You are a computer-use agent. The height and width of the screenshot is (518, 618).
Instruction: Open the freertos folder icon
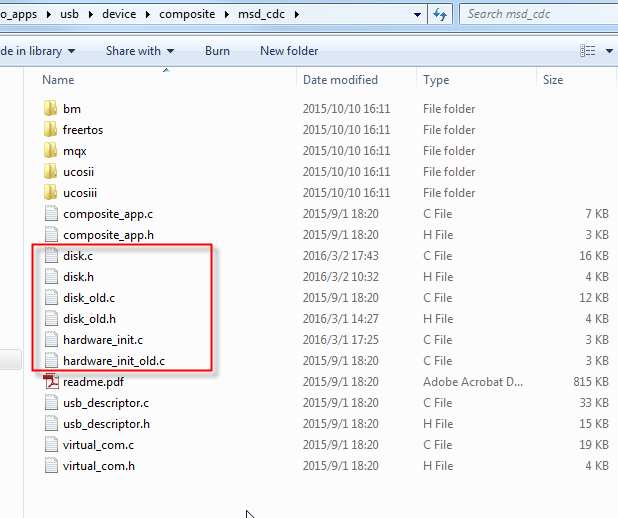click(50, 129)
